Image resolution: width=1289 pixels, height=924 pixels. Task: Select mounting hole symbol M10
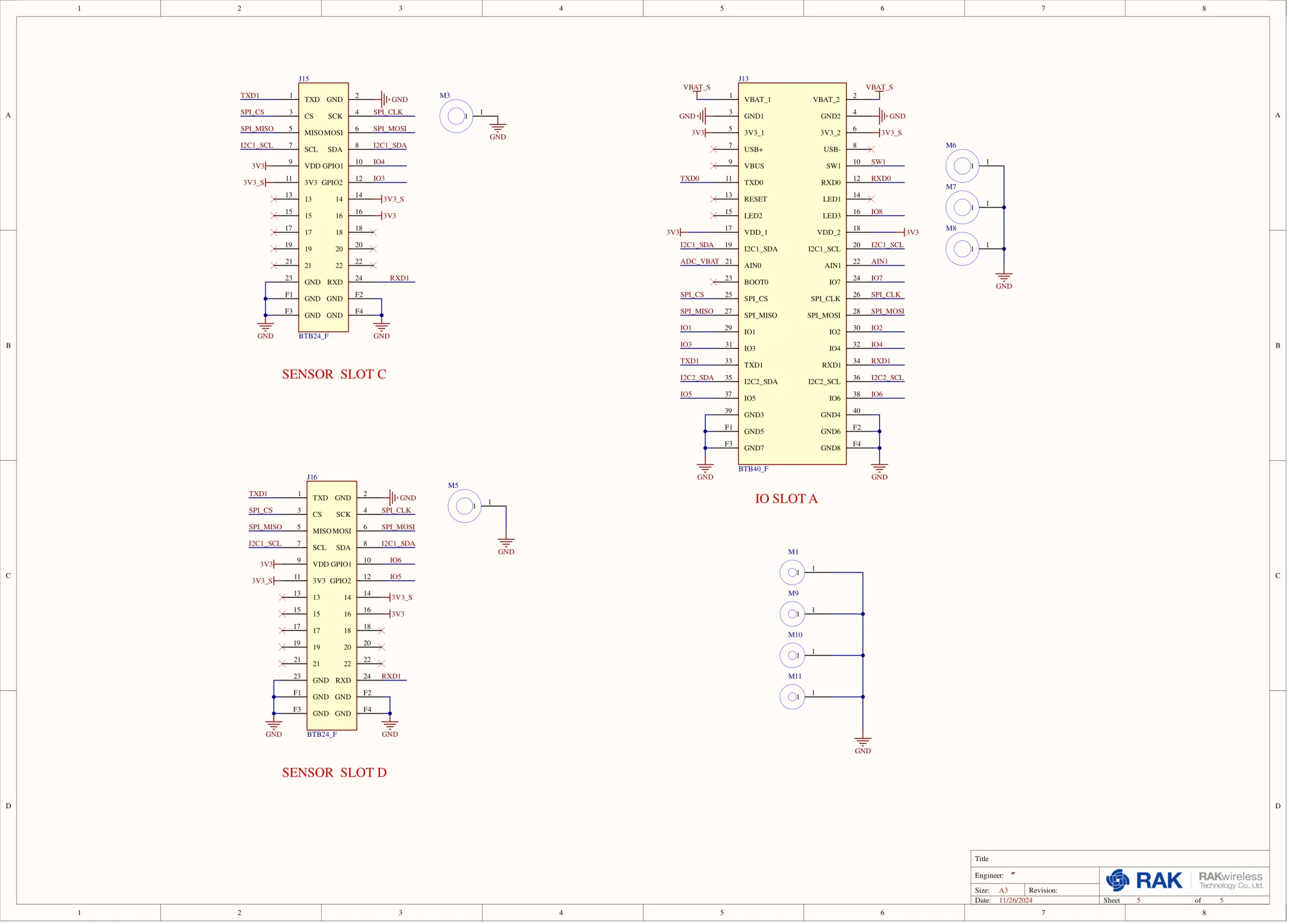click(792, 655)
